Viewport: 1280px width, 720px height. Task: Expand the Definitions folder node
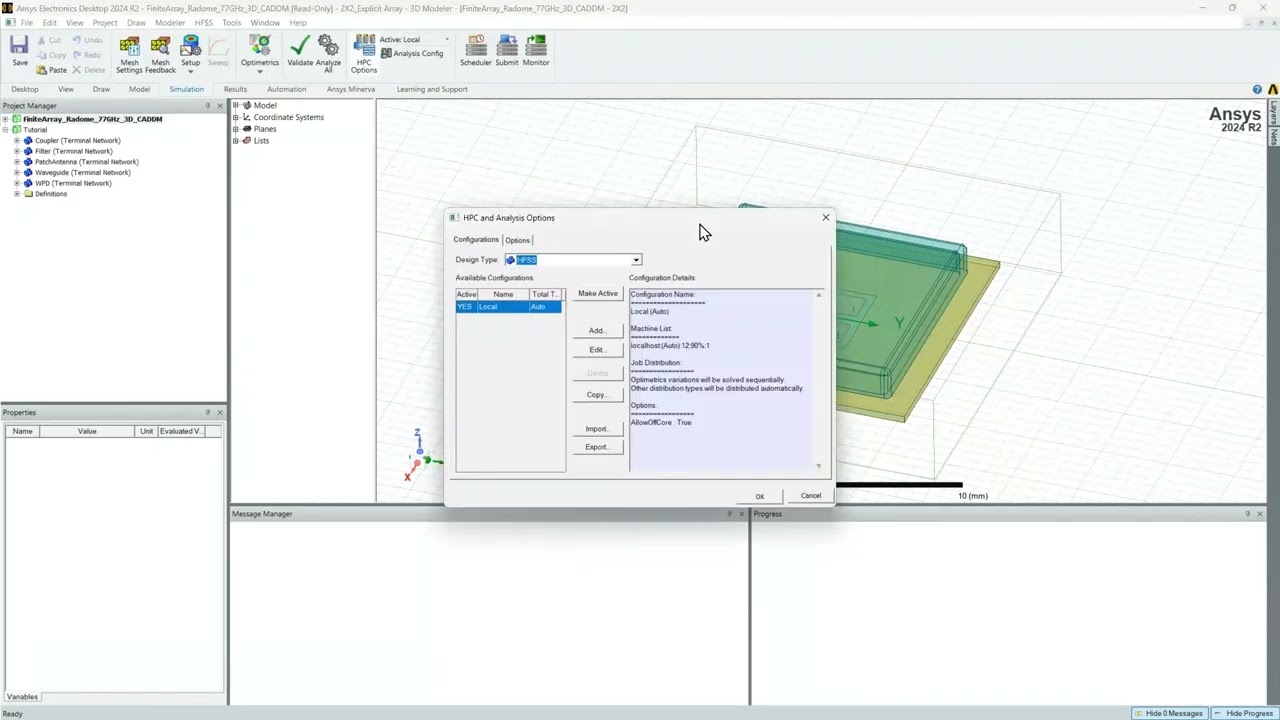click(x=17, y=194)
